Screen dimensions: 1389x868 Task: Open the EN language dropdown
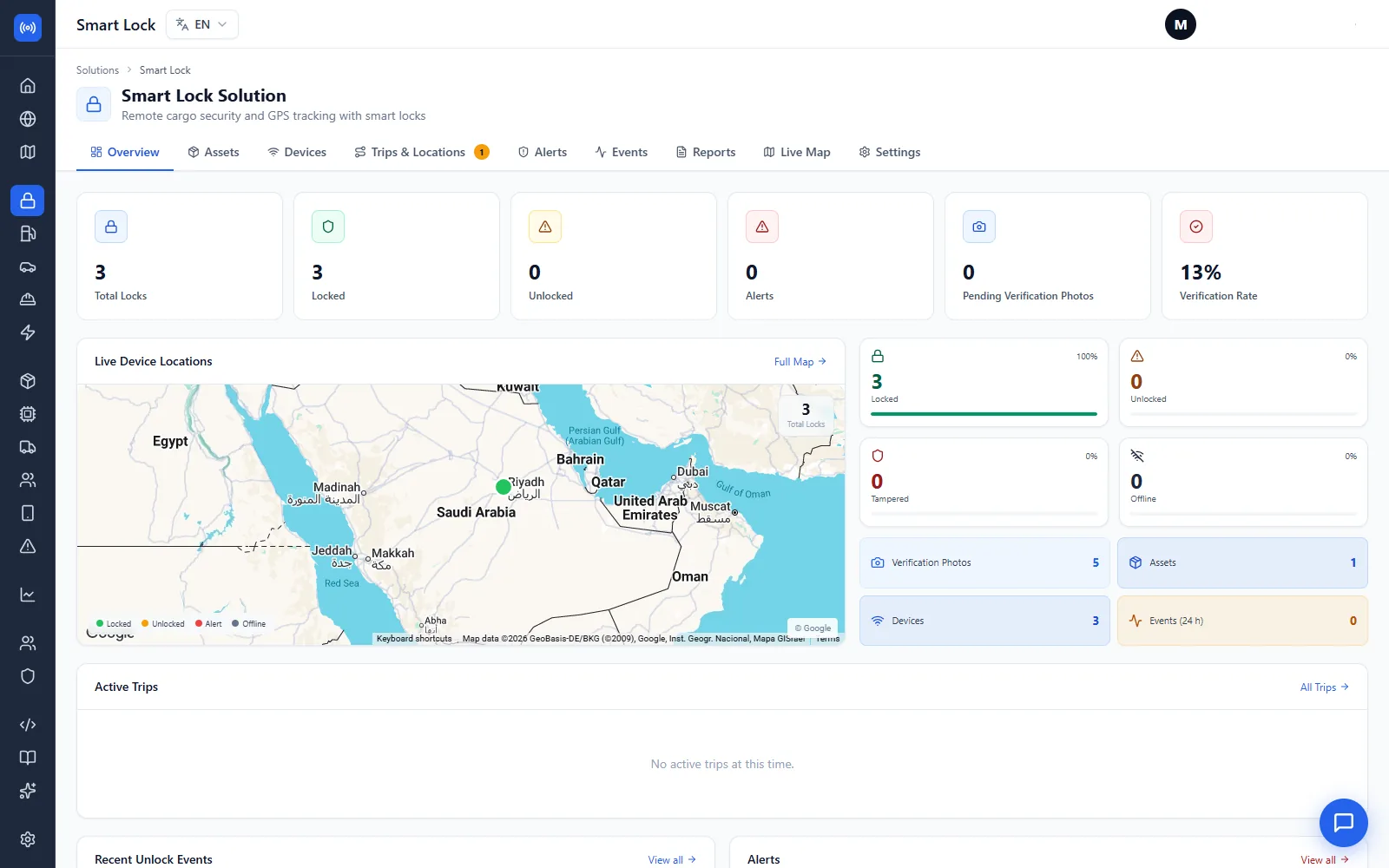201,24
